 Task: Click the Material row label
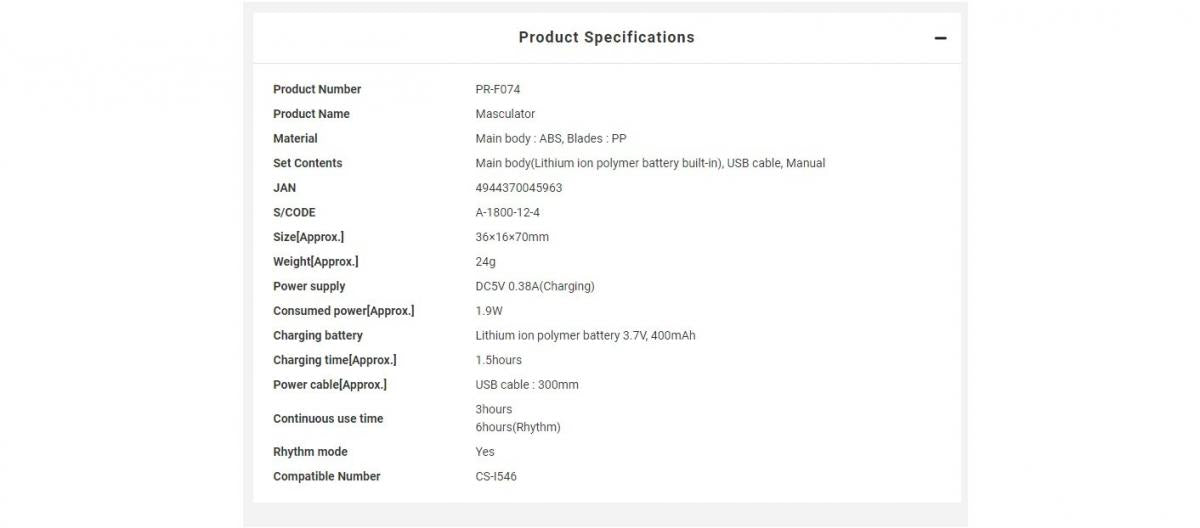tap(295, 138)
